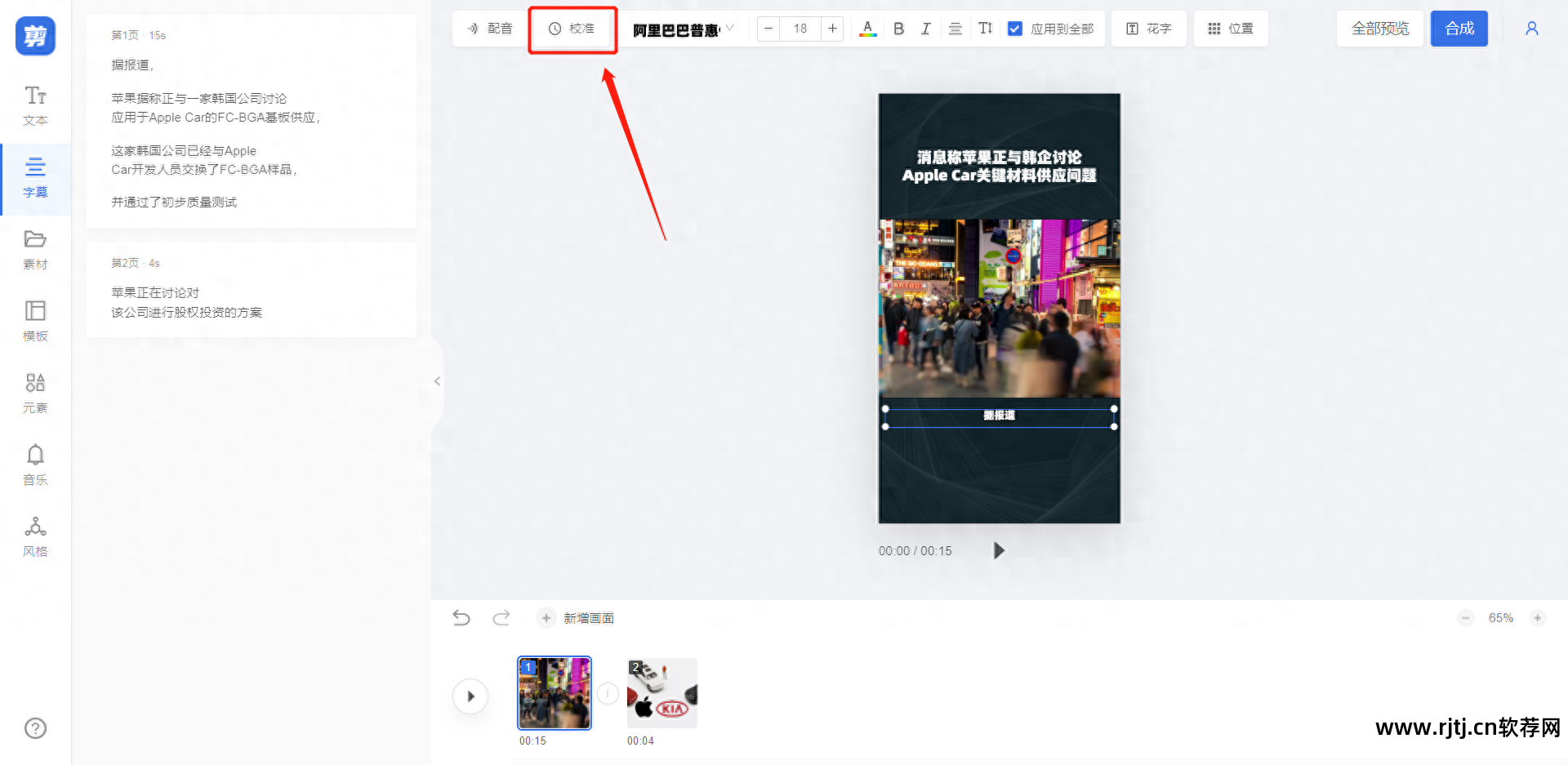
Task: Toggle italic formatting for the text
Action: (x=925, y=28)
